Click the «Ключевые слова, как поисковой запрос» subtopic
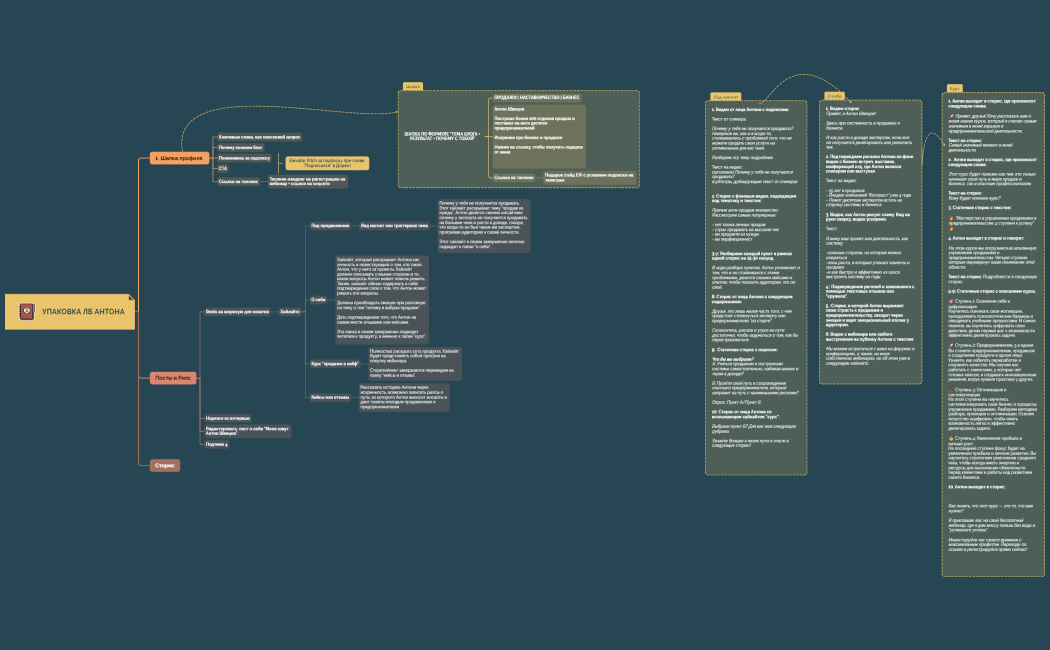This screenshot has width=1050, height=650. (x=259, y=136)
